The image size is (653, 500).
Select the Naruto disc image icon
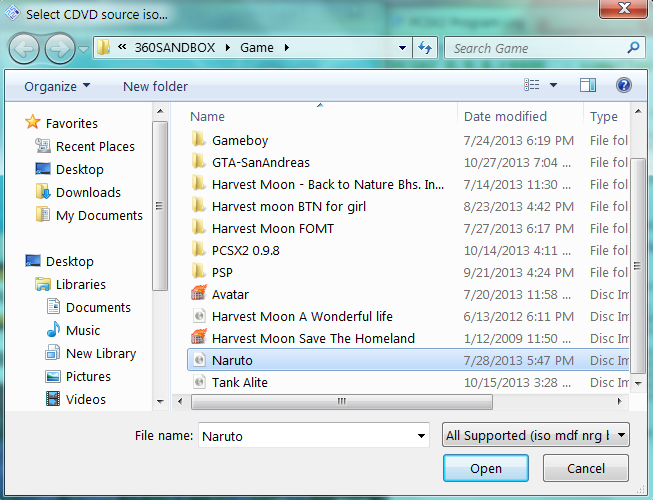point(199,360)
